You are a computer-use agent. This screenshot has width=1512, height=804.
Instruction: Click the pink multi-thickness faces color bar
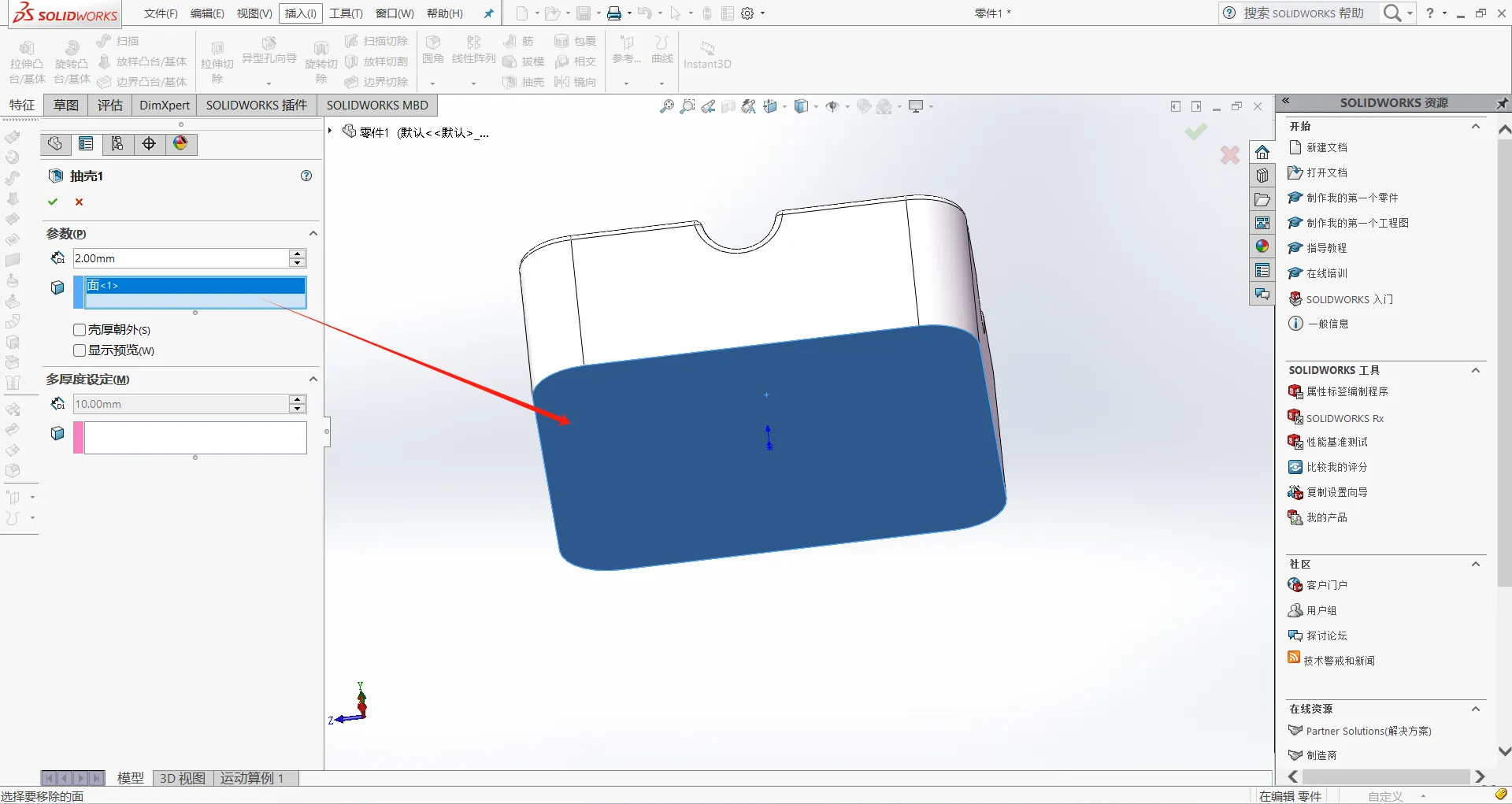pos(79,437)
